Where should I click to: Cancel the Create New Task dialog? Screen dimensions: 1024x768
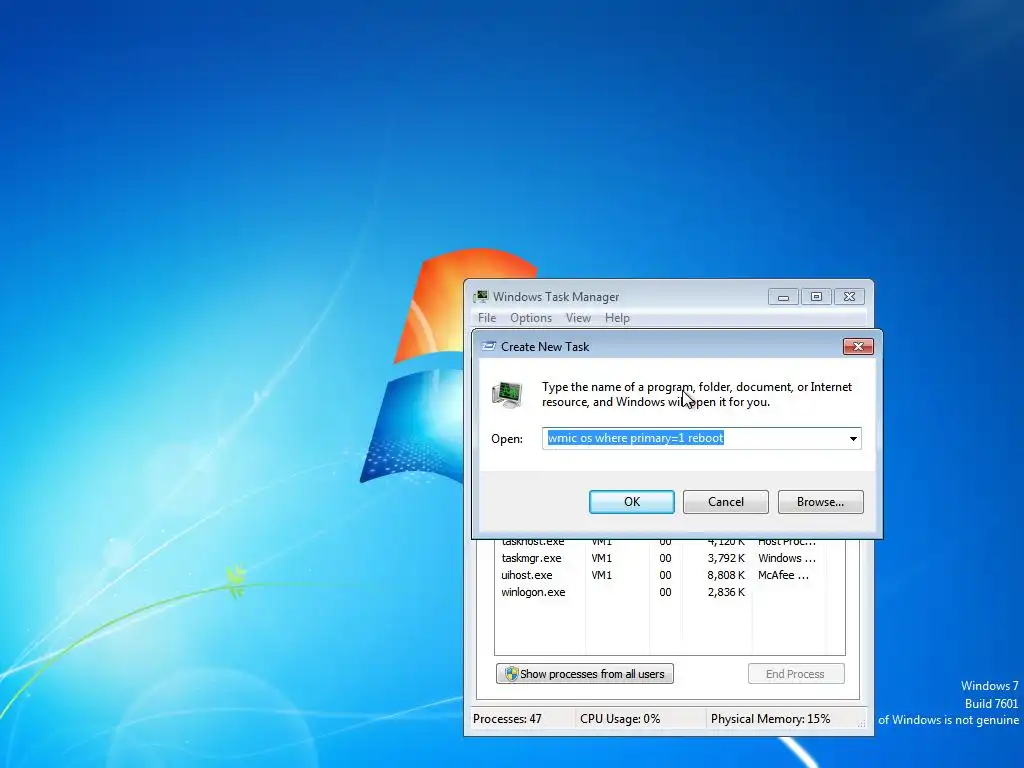pos(726,502)
